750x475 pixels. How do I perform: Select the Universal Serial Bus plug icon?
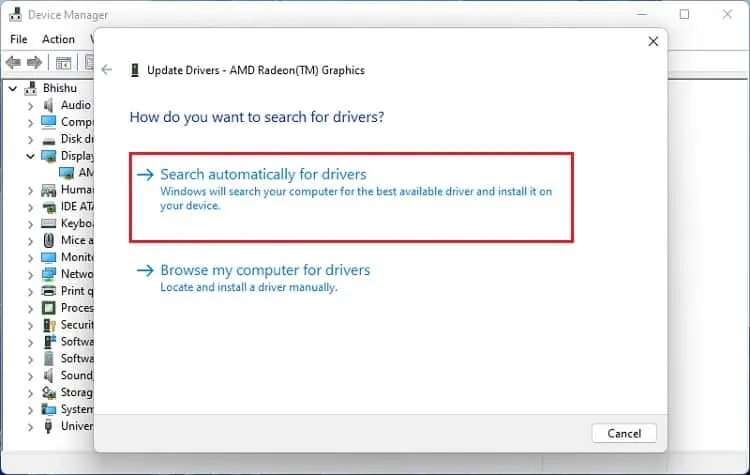tap(48, 426)
